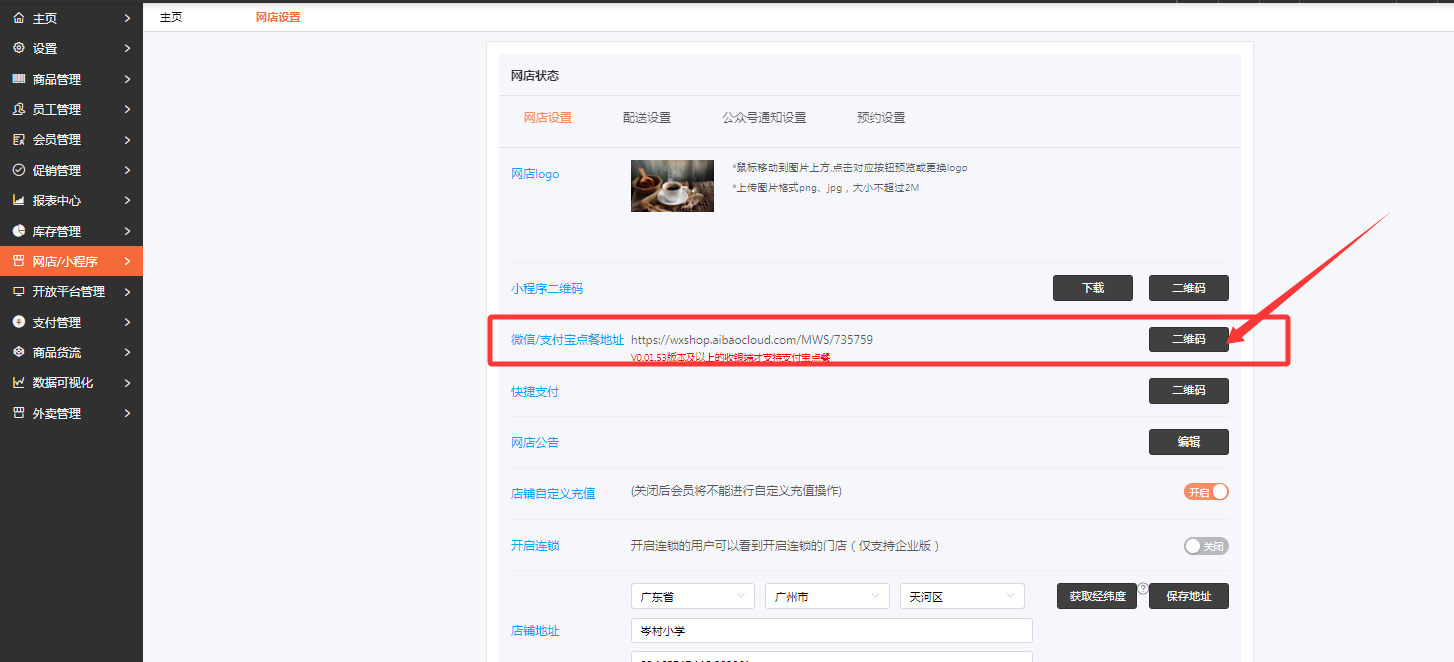The image size is (1454, 662).
Task: Click the help icon beside 获取经纬度
Action: point(1142,589)
